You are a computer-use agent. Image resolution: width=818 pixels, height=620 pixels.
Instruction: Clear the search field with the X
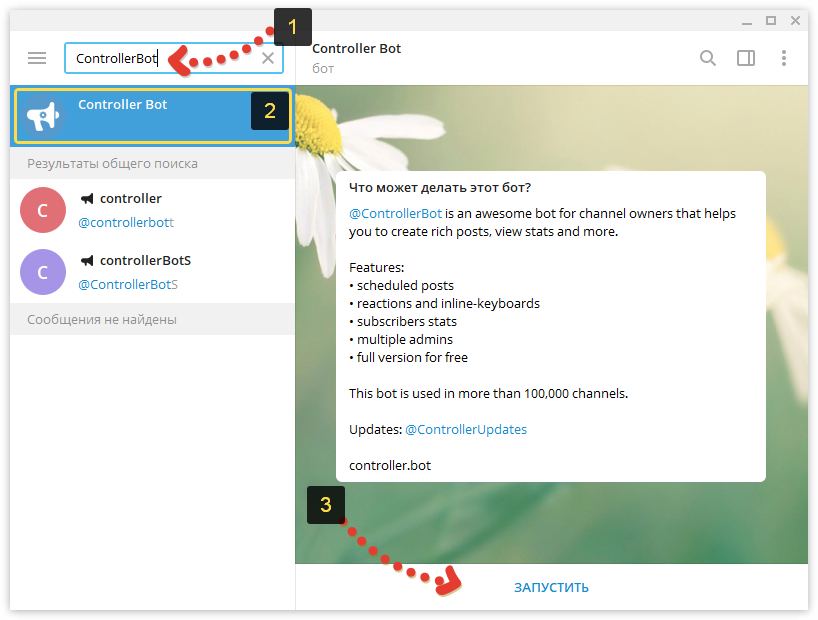point(268,58)
